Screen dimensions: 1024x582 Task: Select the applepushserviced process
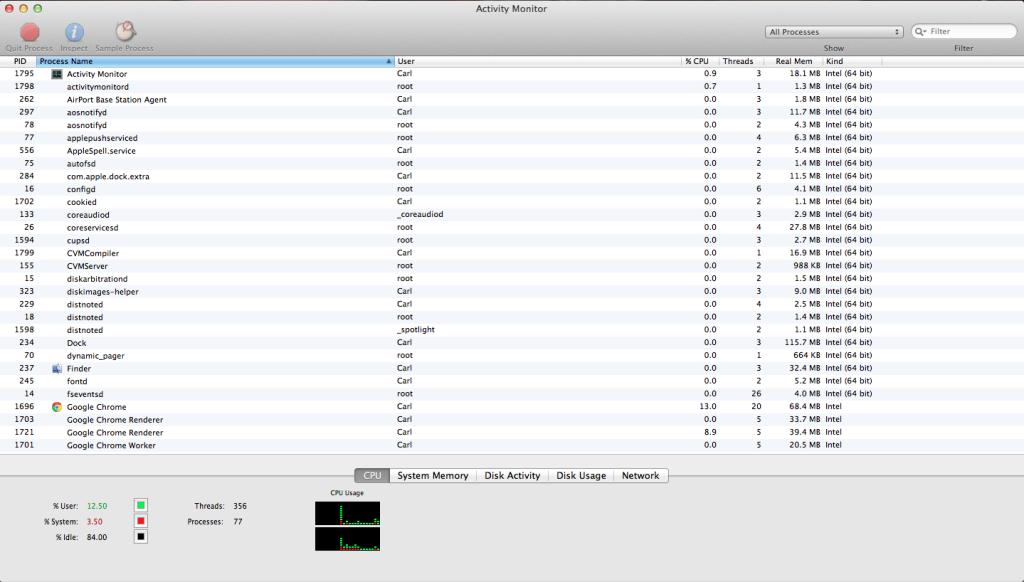[512, 138]
